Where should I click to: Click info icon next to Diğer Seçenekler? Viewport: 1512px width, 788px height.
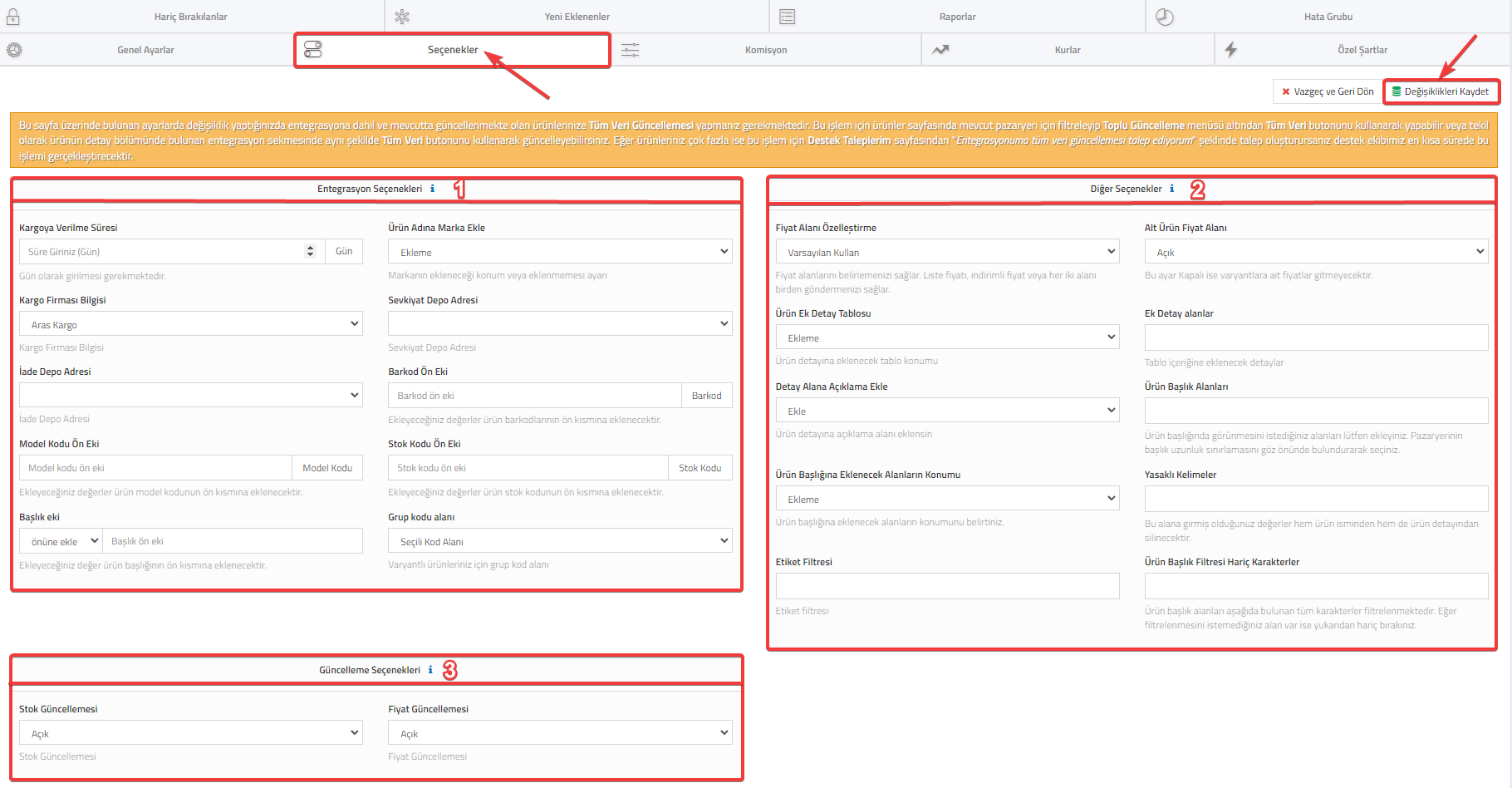coord(1172,189)
